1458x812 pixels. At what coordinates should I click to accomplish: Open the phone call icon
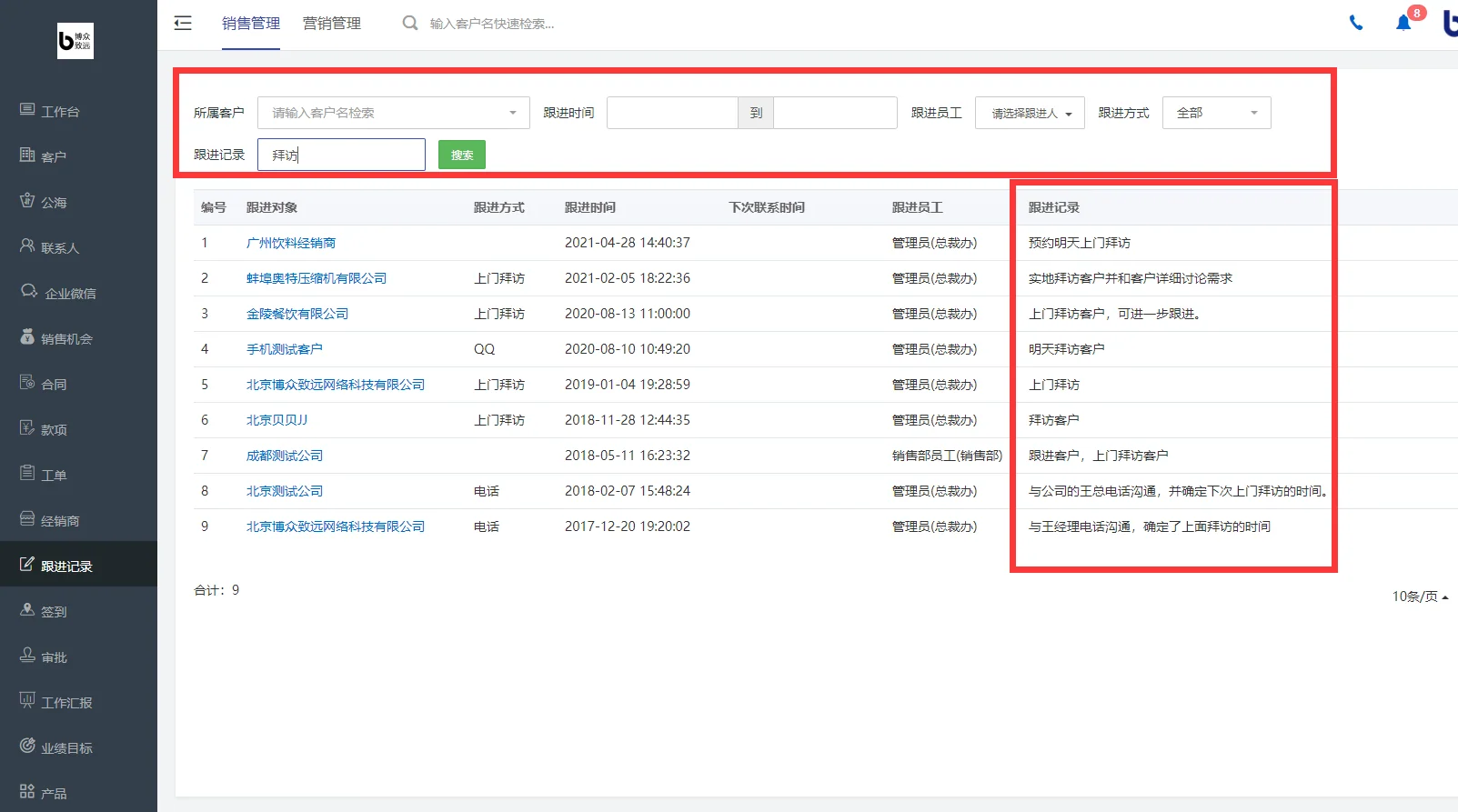pos(1356,23)
